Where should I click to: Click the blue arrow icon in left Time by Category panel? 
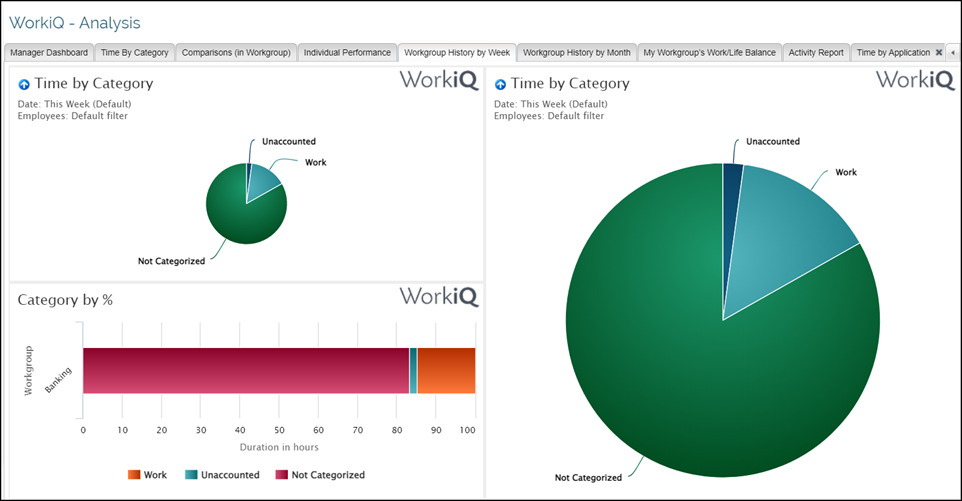24,85
